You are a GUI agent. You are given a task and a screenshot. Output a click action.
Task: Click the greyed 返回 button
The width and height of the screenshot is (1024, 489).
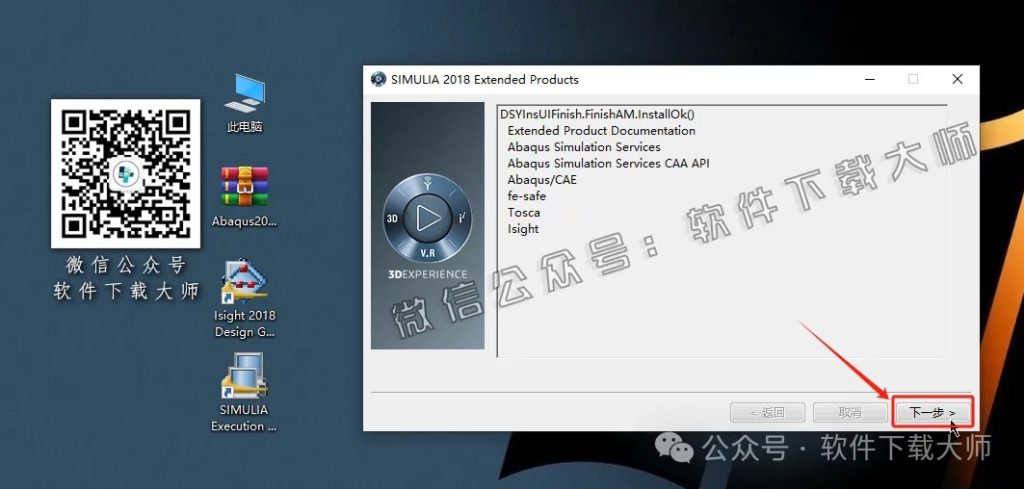tap(768, 413)
